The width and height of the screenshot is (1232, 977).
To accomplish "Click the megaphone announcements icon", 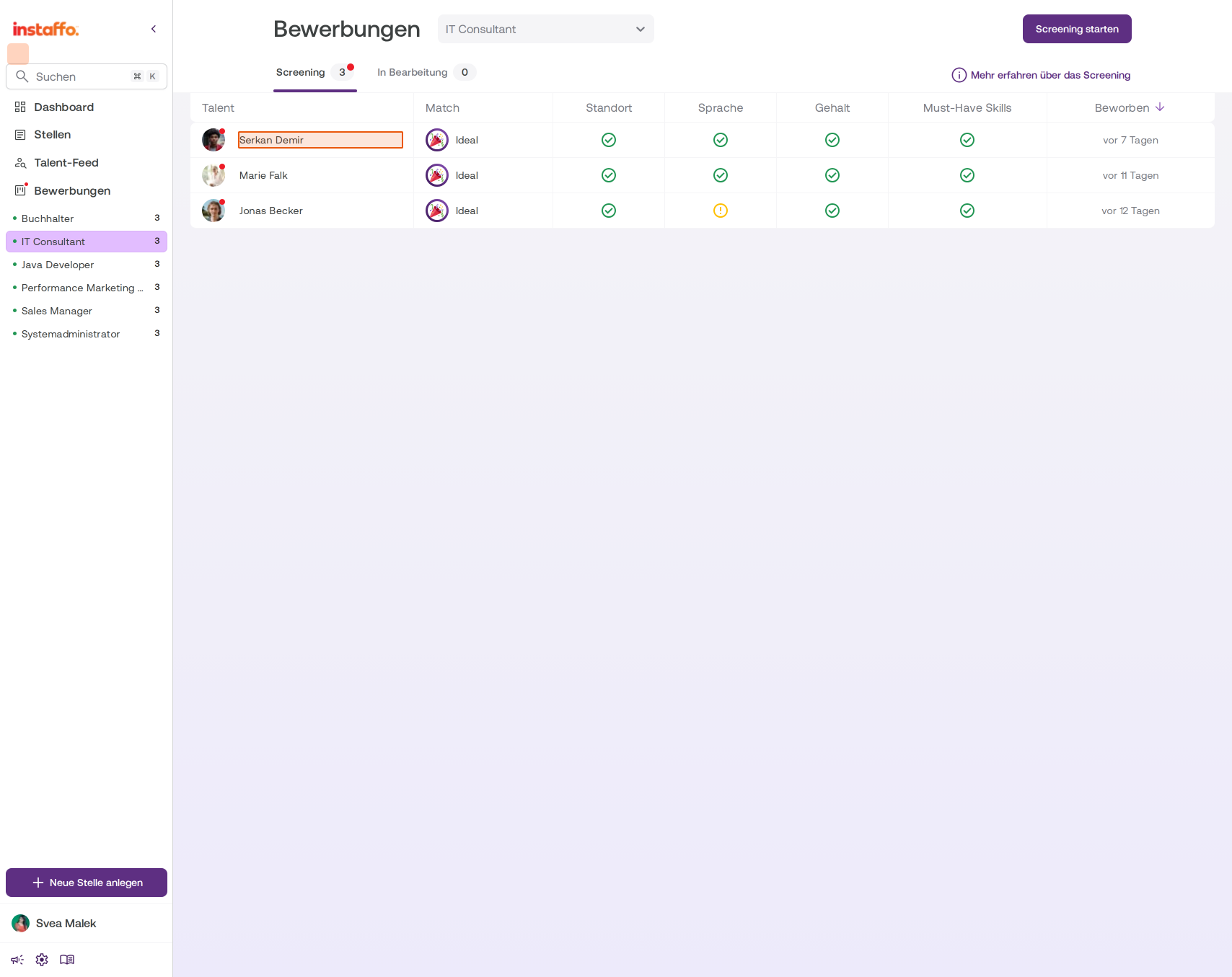I will coord(17,960).
